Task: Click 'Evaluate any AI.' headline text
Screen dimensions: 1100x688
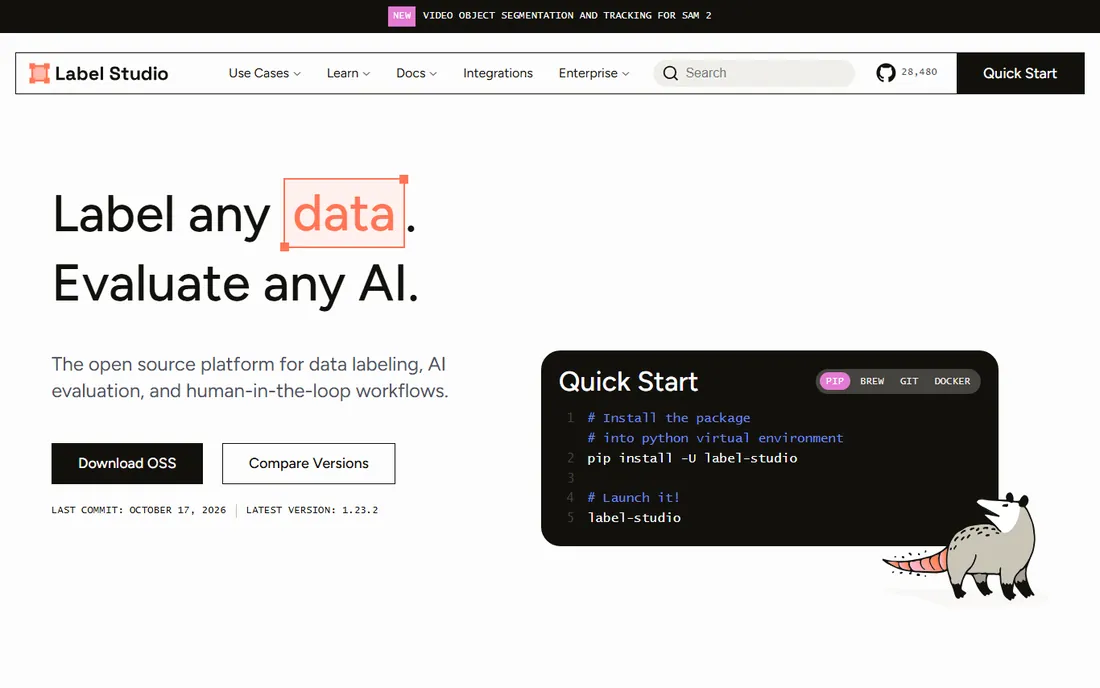Action: point(236,284)
